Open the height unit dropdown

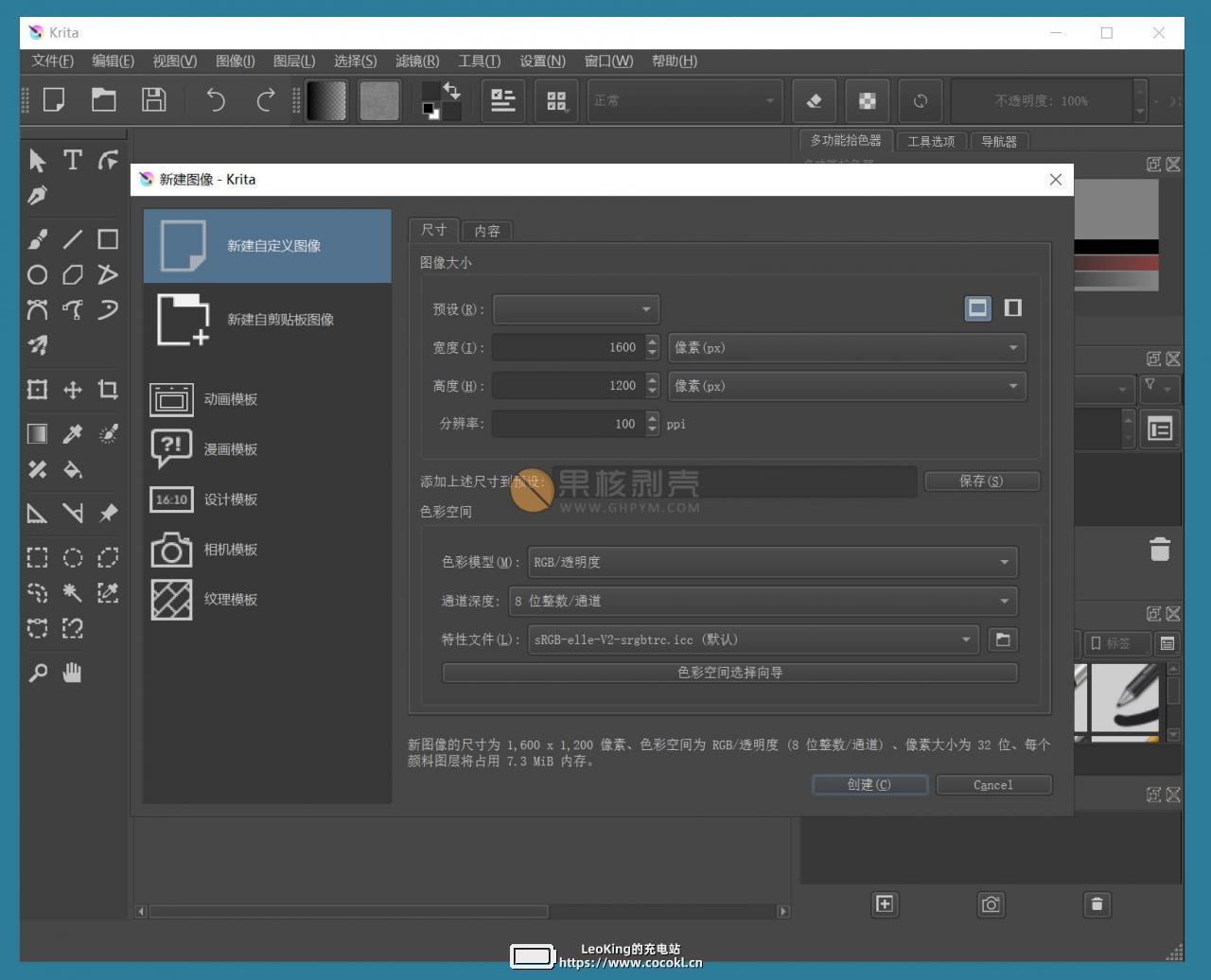847,386
